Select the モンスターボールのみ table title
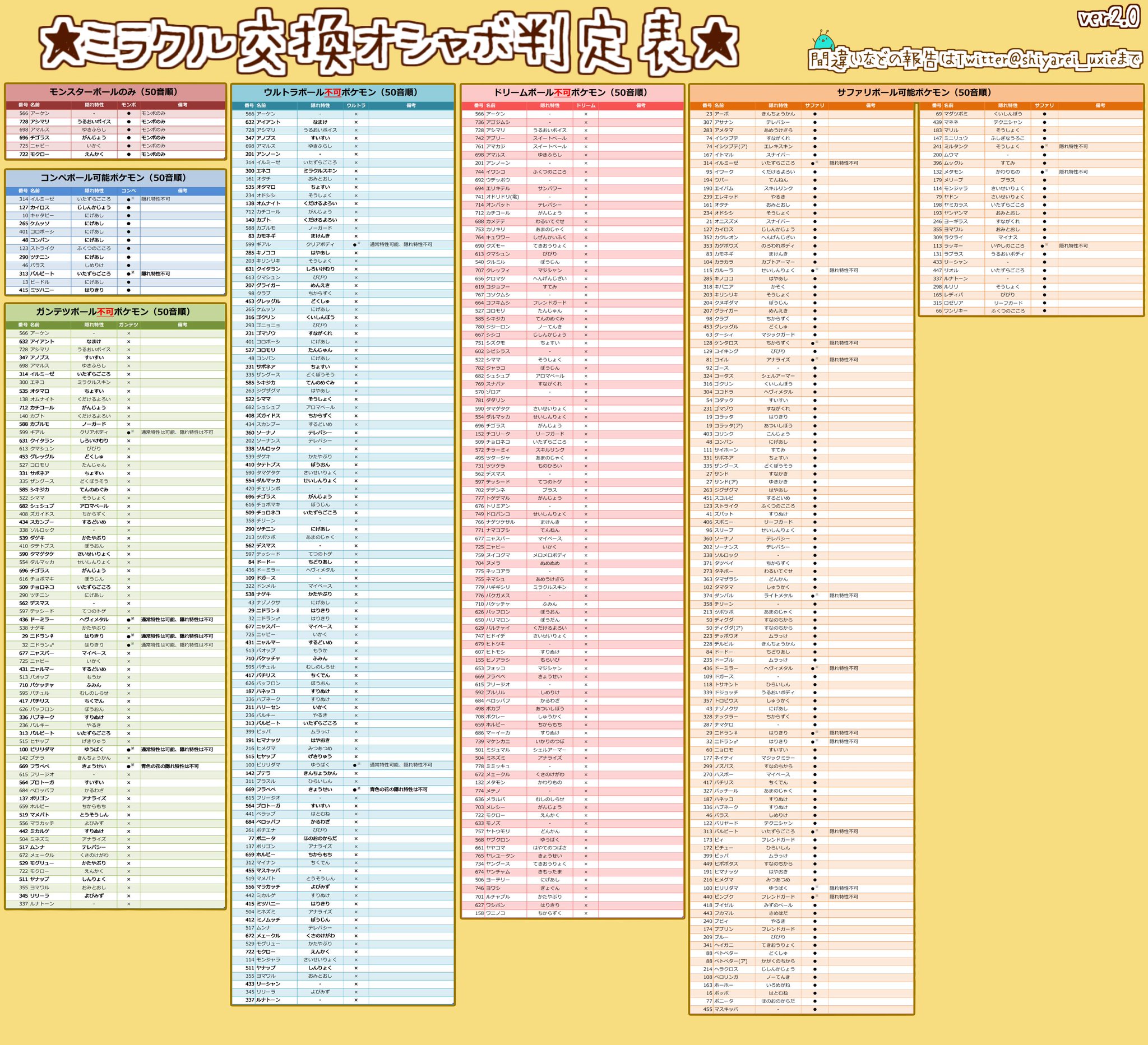The width and height of the screenshot is (1148, 1045). [x=114, y=92]
